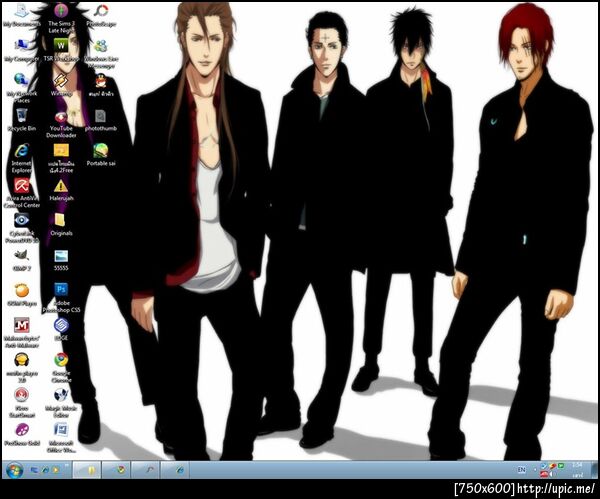Launch Magic Movie Editor

coord(61,403)
